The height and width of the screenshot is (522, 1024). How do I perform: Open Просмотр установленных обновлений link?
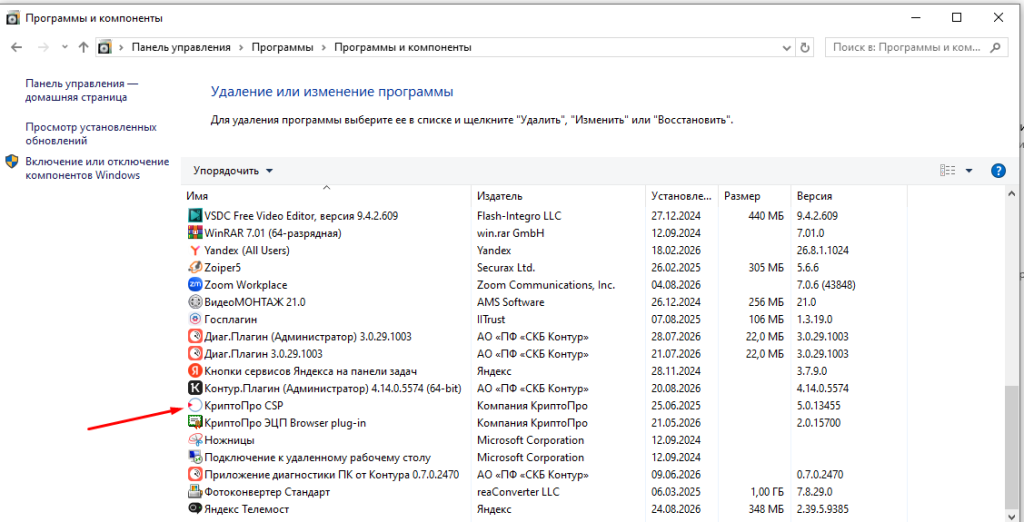coord(91,133)
